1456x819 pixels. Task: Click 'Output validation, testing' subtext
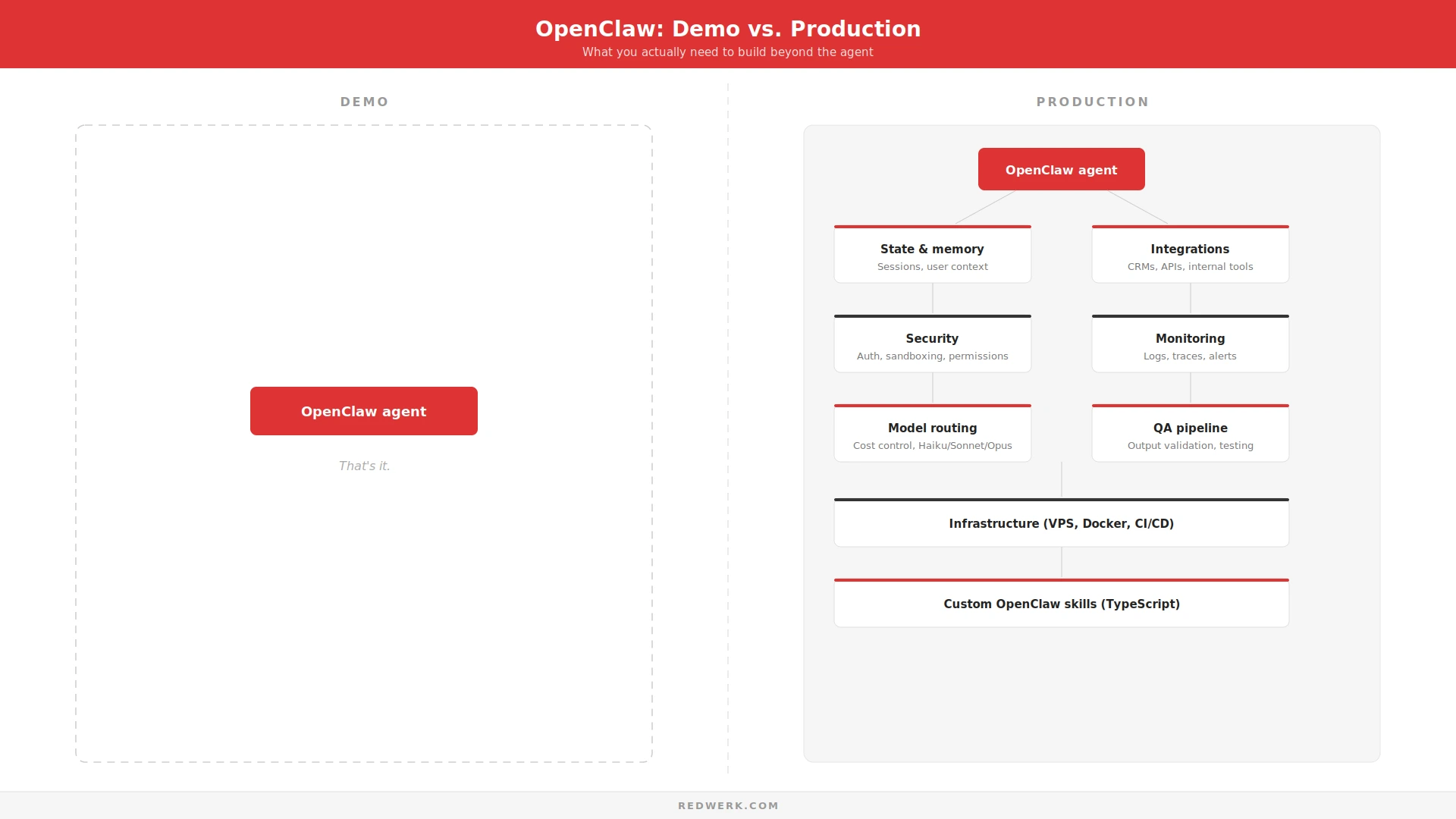[x=1190, y=446]
